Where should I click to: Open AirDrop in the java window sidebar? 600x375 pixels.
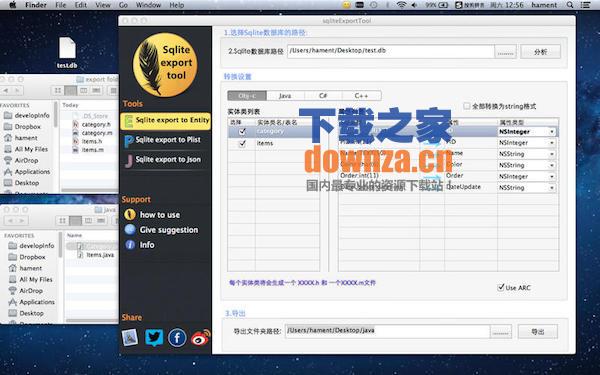[26, 291]
